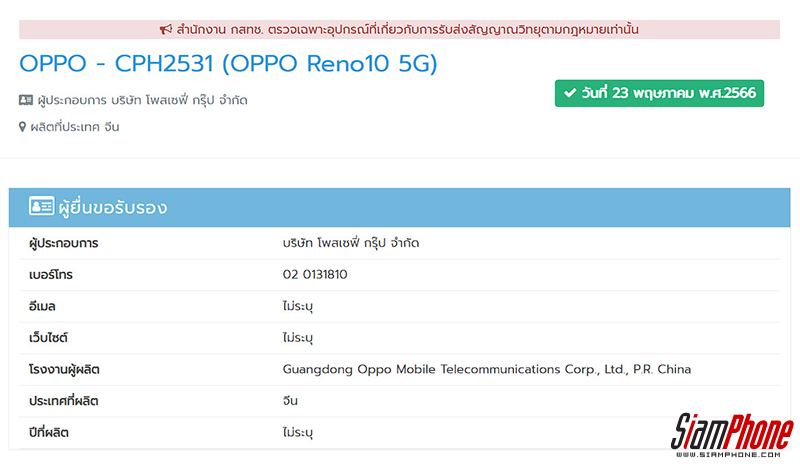Click the map marker icon near country of origin
The height and width of the screenshot is (464, 800).
tap(23, 127)
